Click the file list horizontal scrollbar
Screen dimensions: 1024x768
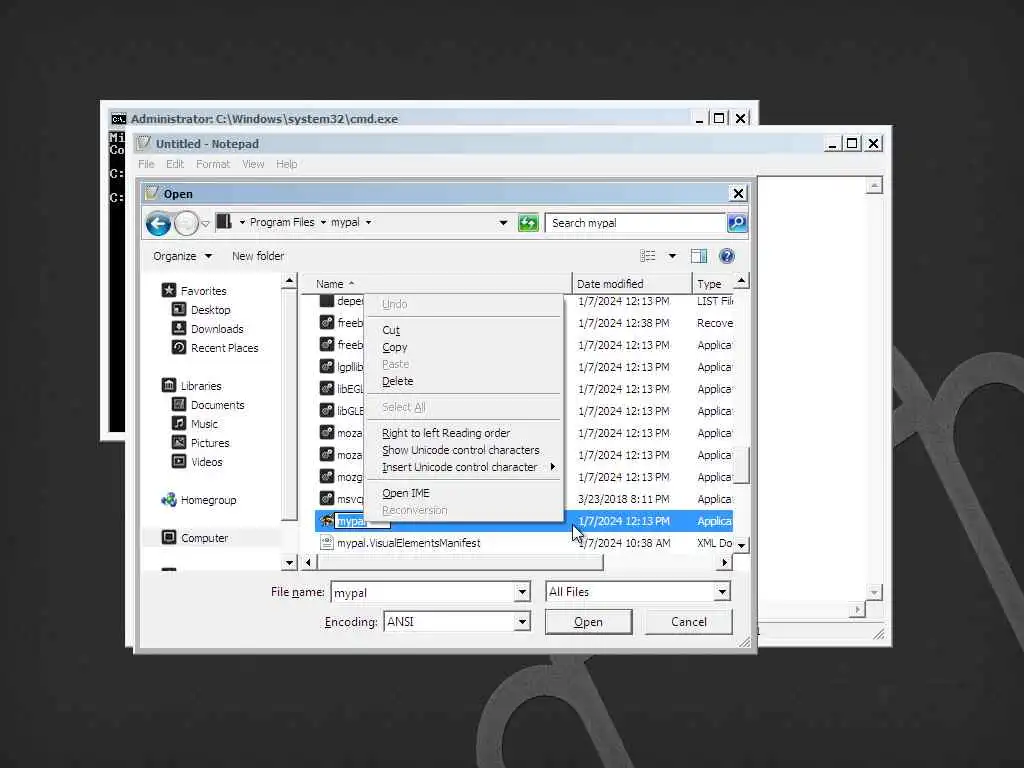point(460,562)
